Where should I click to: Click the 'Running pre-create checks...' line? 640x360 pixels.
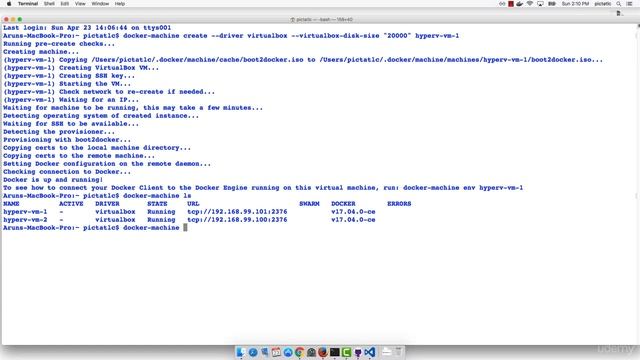[59, 44]
